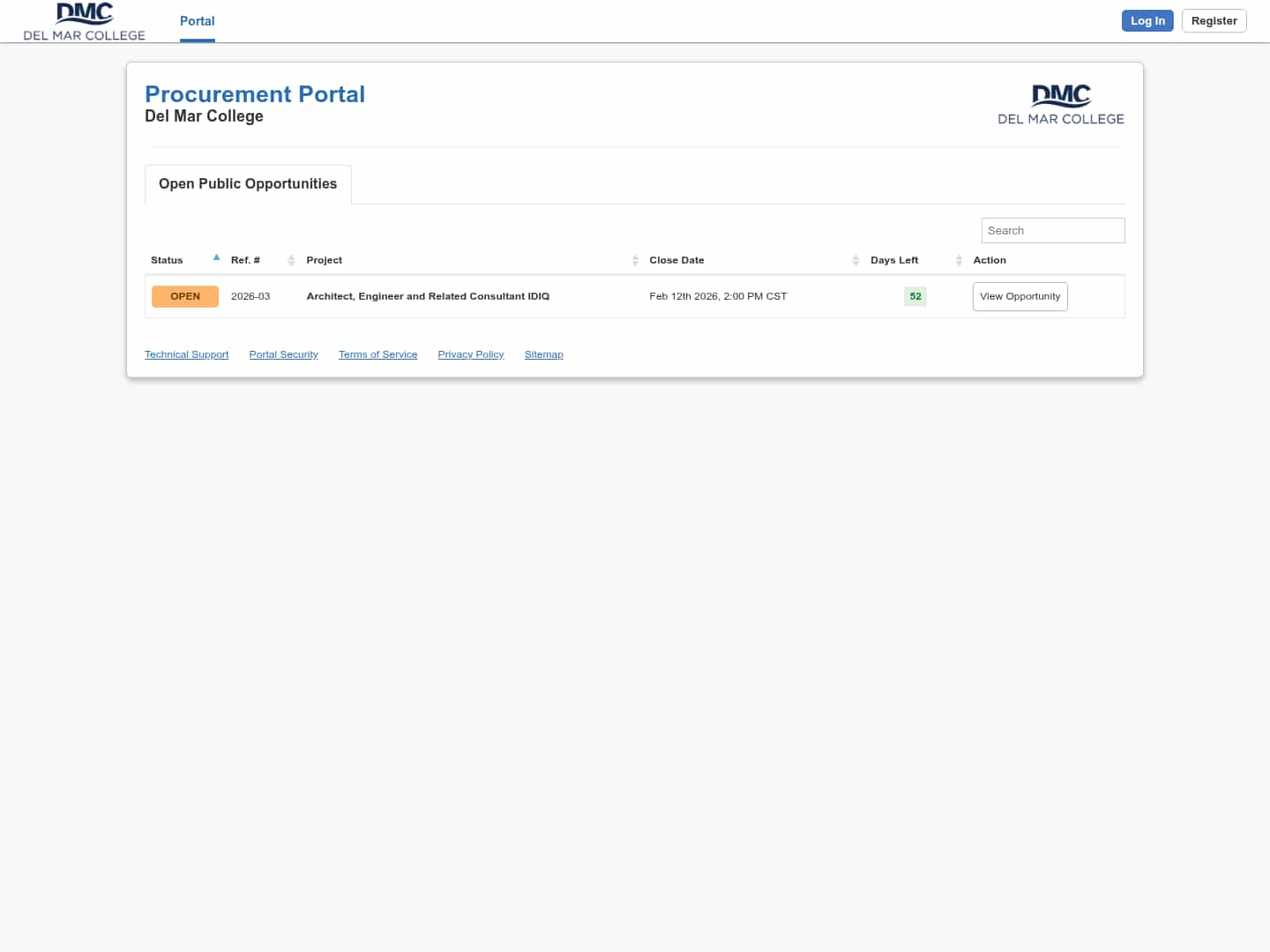The width and height of the screenshot is (1270, 952).
Task: Click the Log In button
Action: [x=1147, y=20]
